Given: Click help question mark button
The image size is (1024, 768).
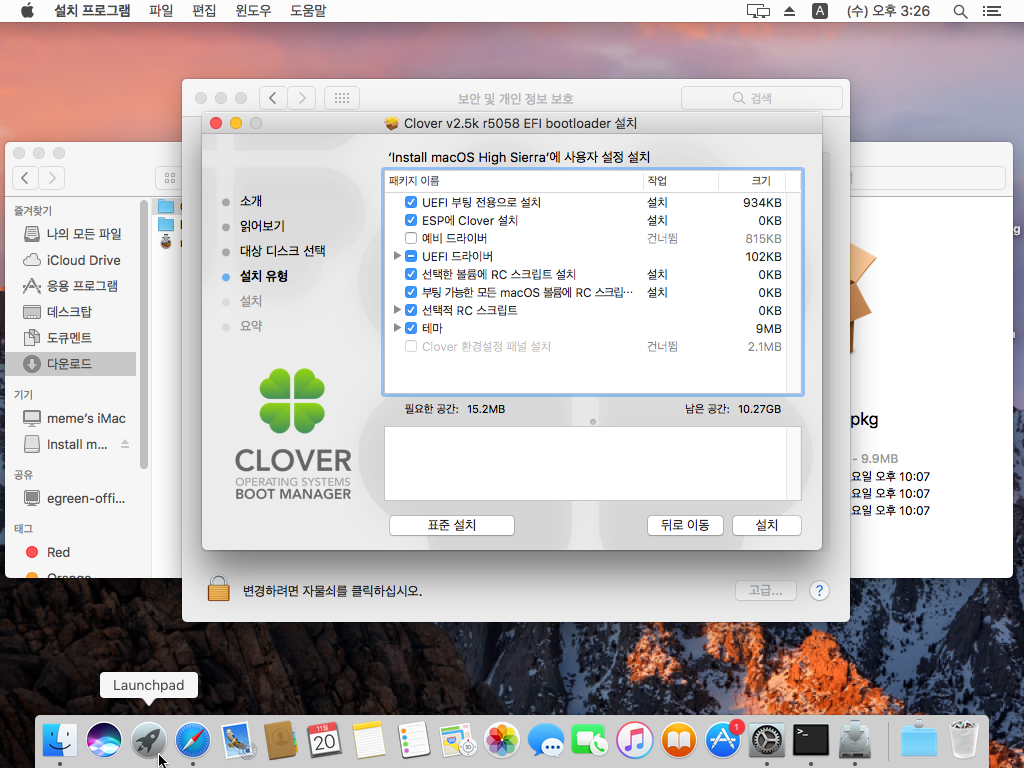Looking at the screenshot, I should pyautogui.click(x=820, y=590).
